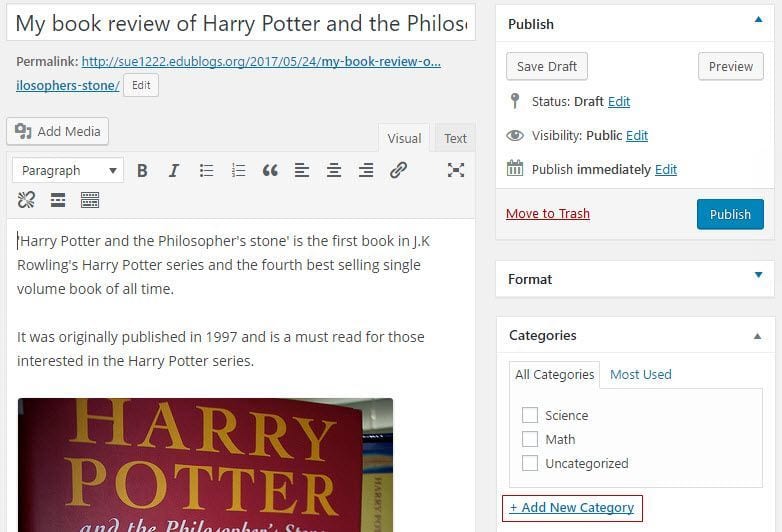782x532 pixels.
Task: Switch to the Visual editor tab
Action: point(404,138)
